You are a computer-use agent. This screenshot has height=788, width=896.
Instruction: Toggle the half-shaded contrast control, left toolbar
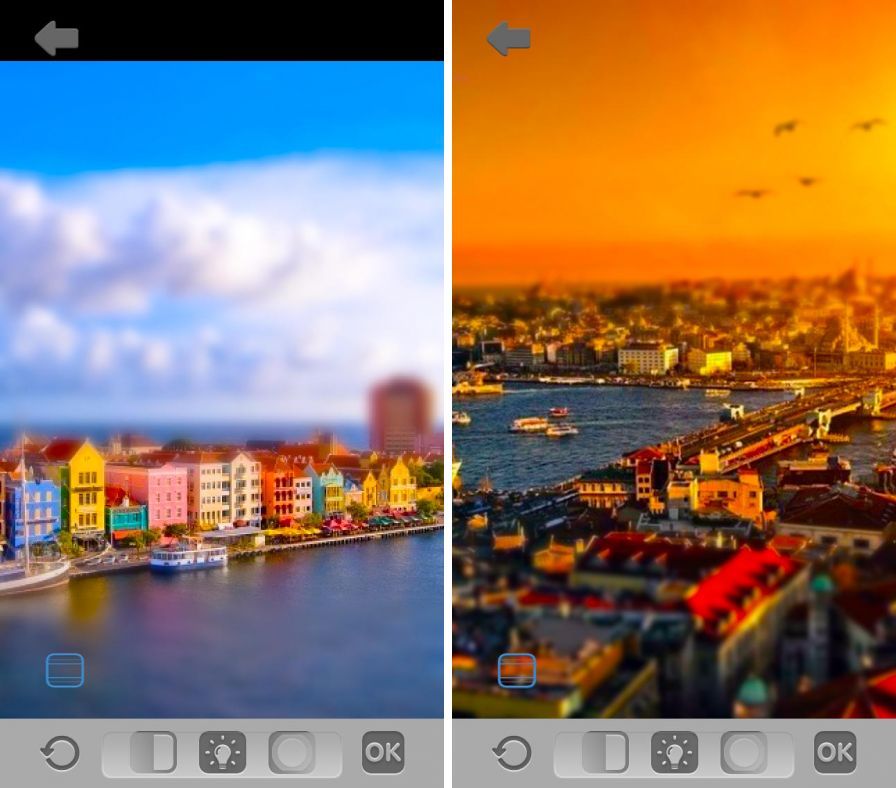153,752
